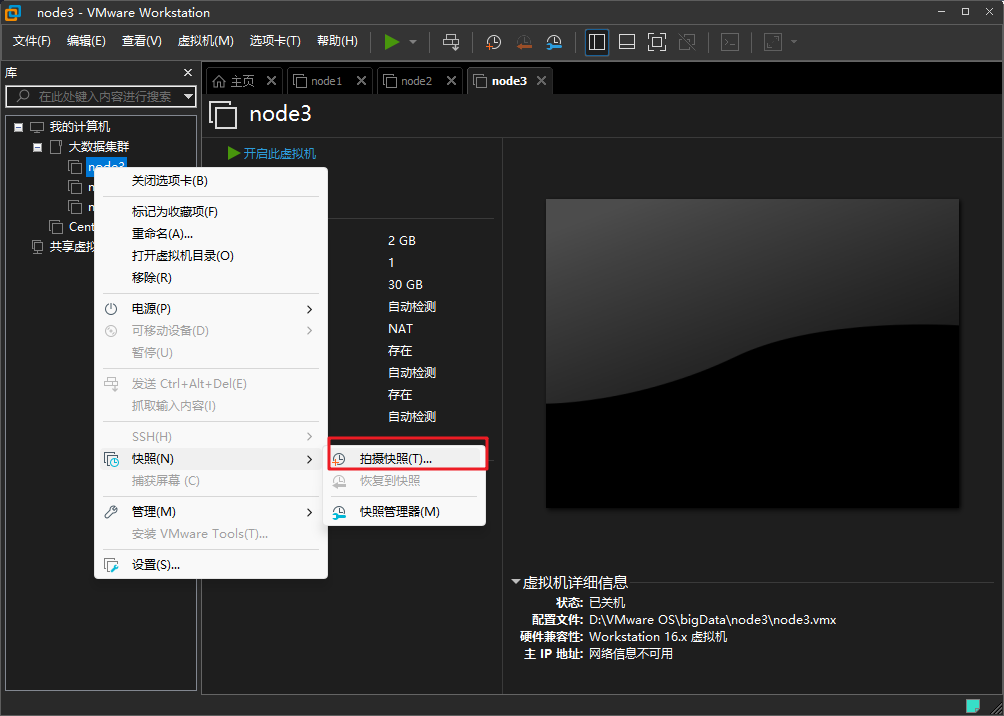Click the console view toolbar icon
Viewport: 1004px width, 716px height.
click(x=730, y=42)
